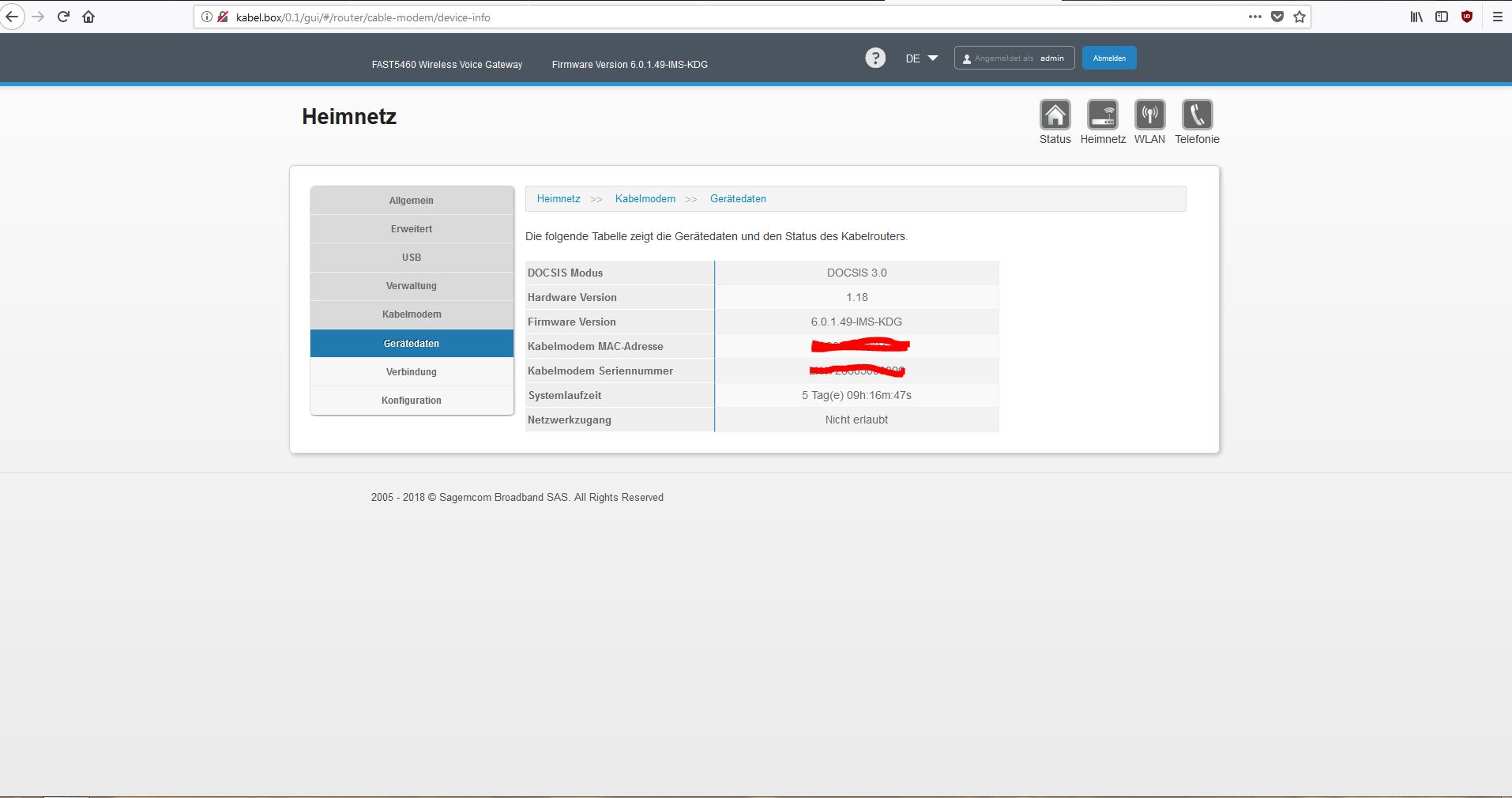Expand the DE language dropdown
1512x798 pixels.
[921, 58]
